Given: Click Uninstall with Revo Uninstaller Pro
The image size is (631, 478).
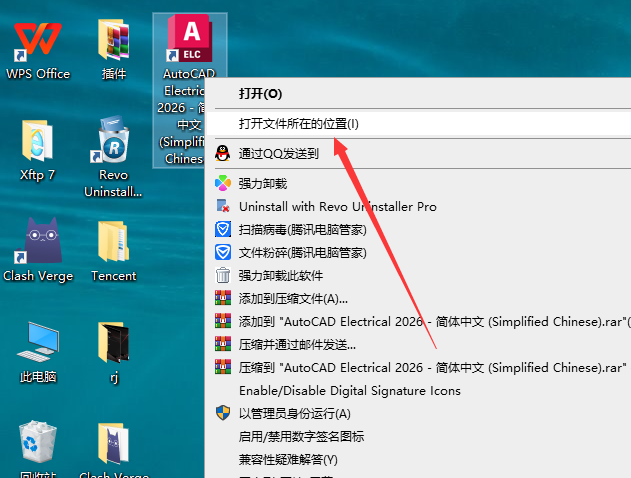Looking at the screenshot, I should 337,206.
